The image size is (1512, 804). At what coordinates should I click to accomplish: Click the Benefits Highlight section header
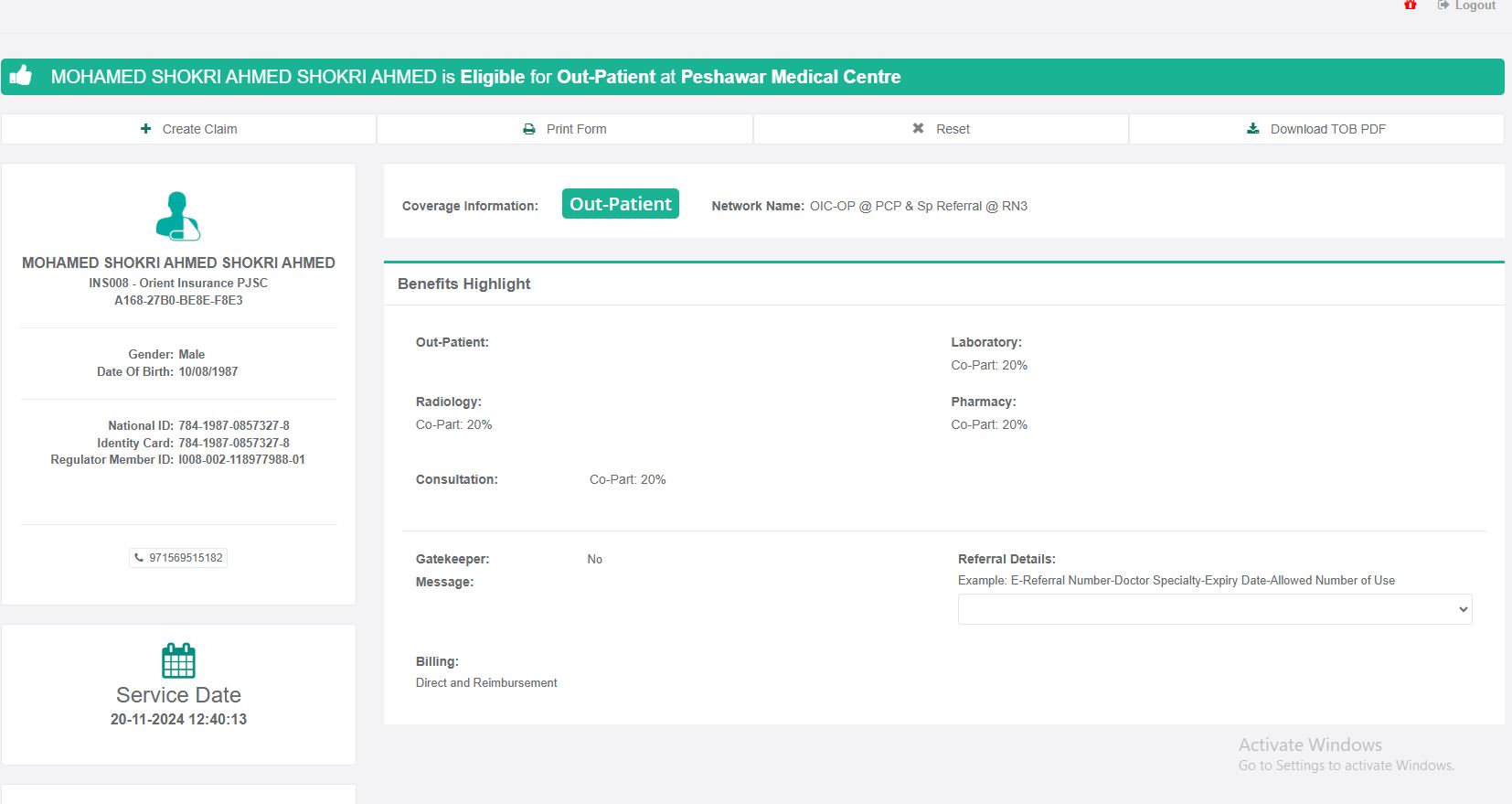pyautogui.click(x=464, y=284)
